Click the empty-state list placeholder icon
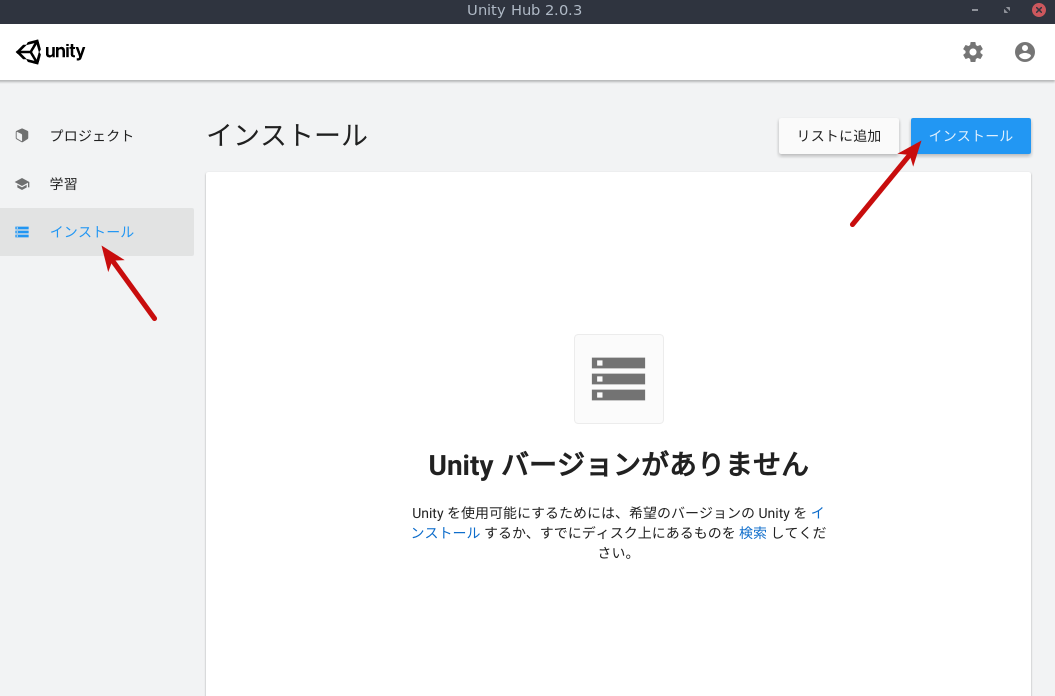Viewport: 1055px width, 696px height. click(x=618, y=378)
